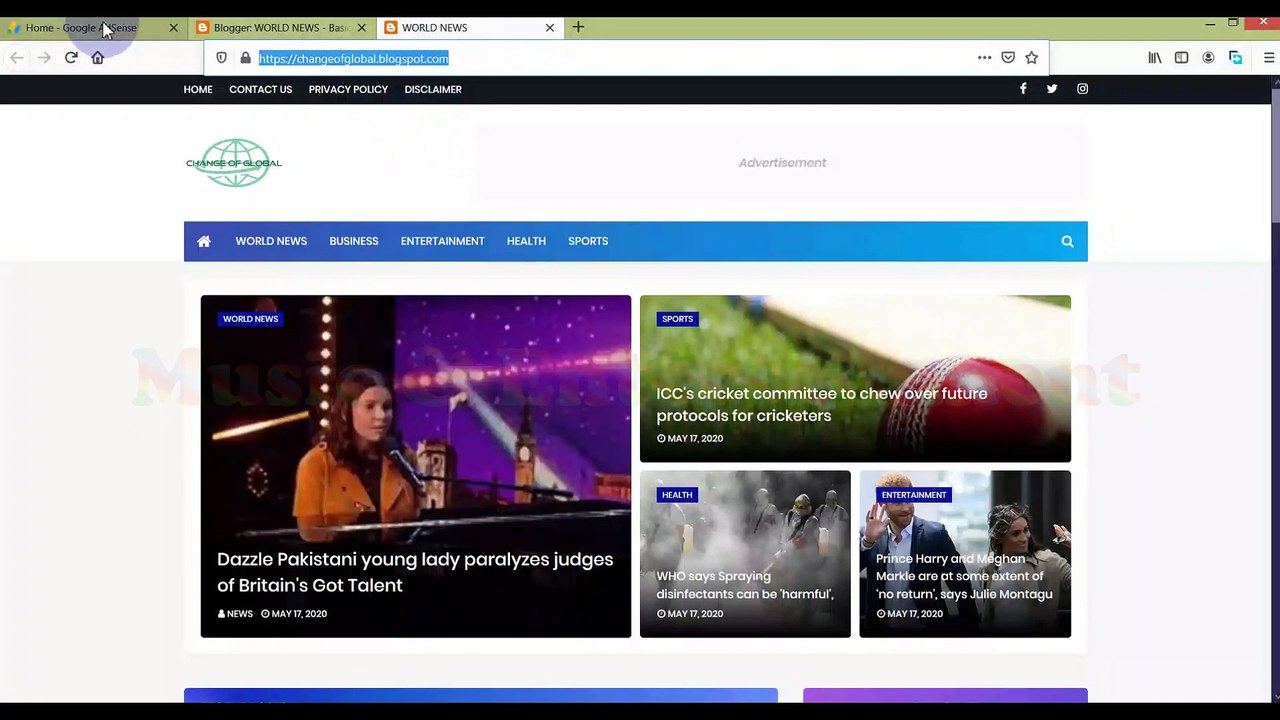Screen dimensions: 1280x720
Task: Close the active WORLD NEWS tab
Action: (549, 27)
